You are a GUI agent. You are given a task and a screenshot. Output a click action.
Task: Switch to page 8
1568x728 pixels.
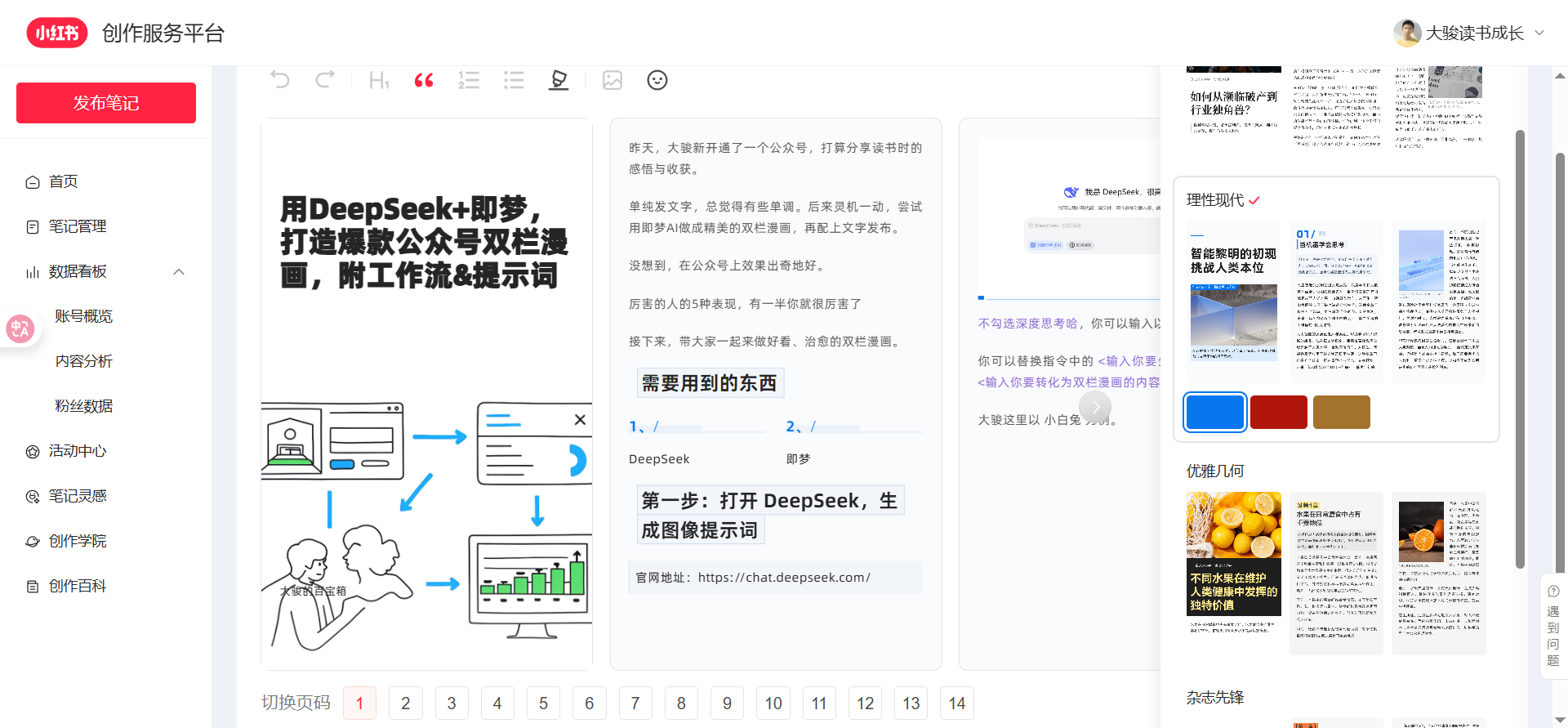pyautogui.click(x=681, y=703)
